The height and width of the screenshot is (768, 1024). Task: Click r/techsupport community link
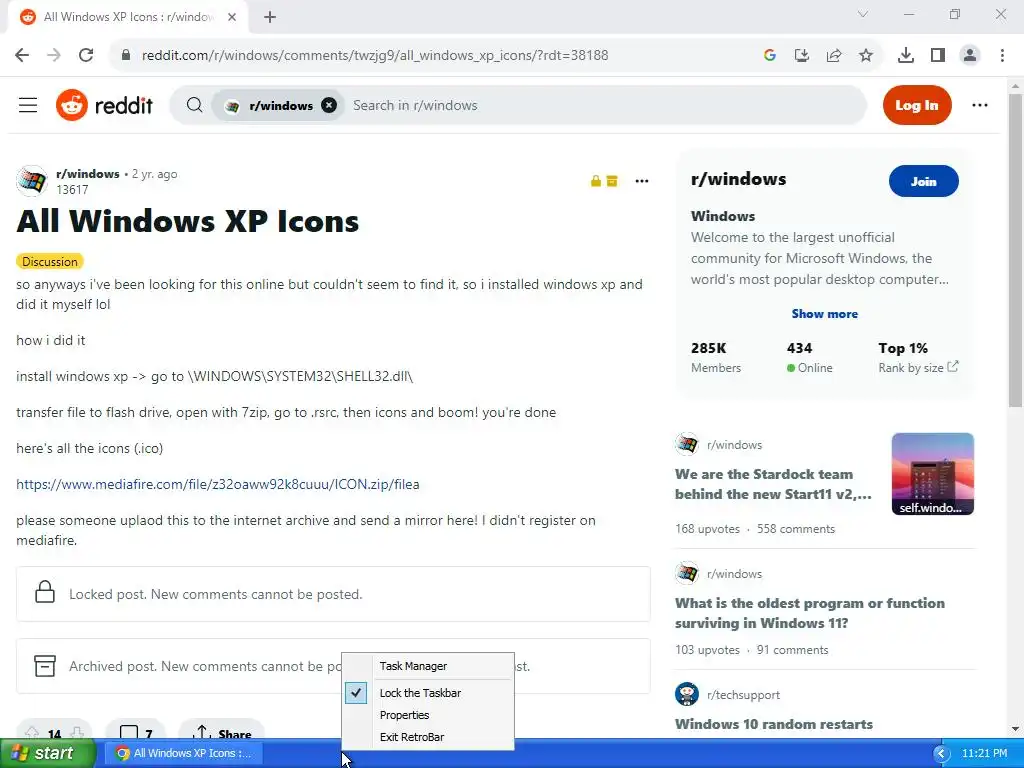tap(743, 695)
